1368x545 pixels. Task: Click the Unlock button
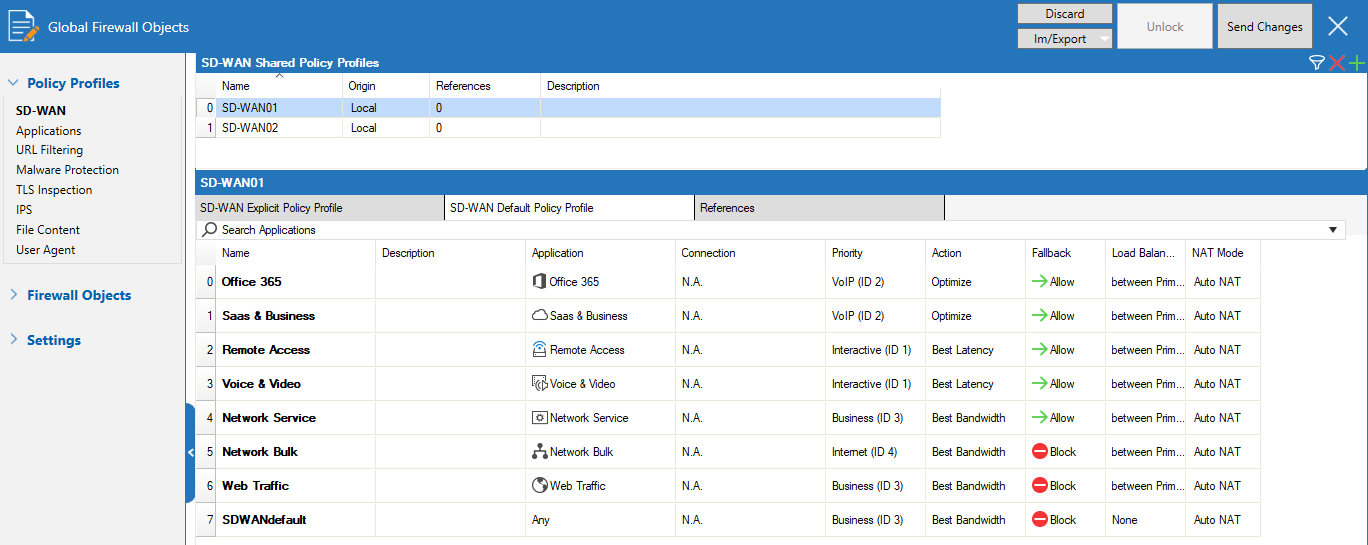click(x=1164, y=27)
